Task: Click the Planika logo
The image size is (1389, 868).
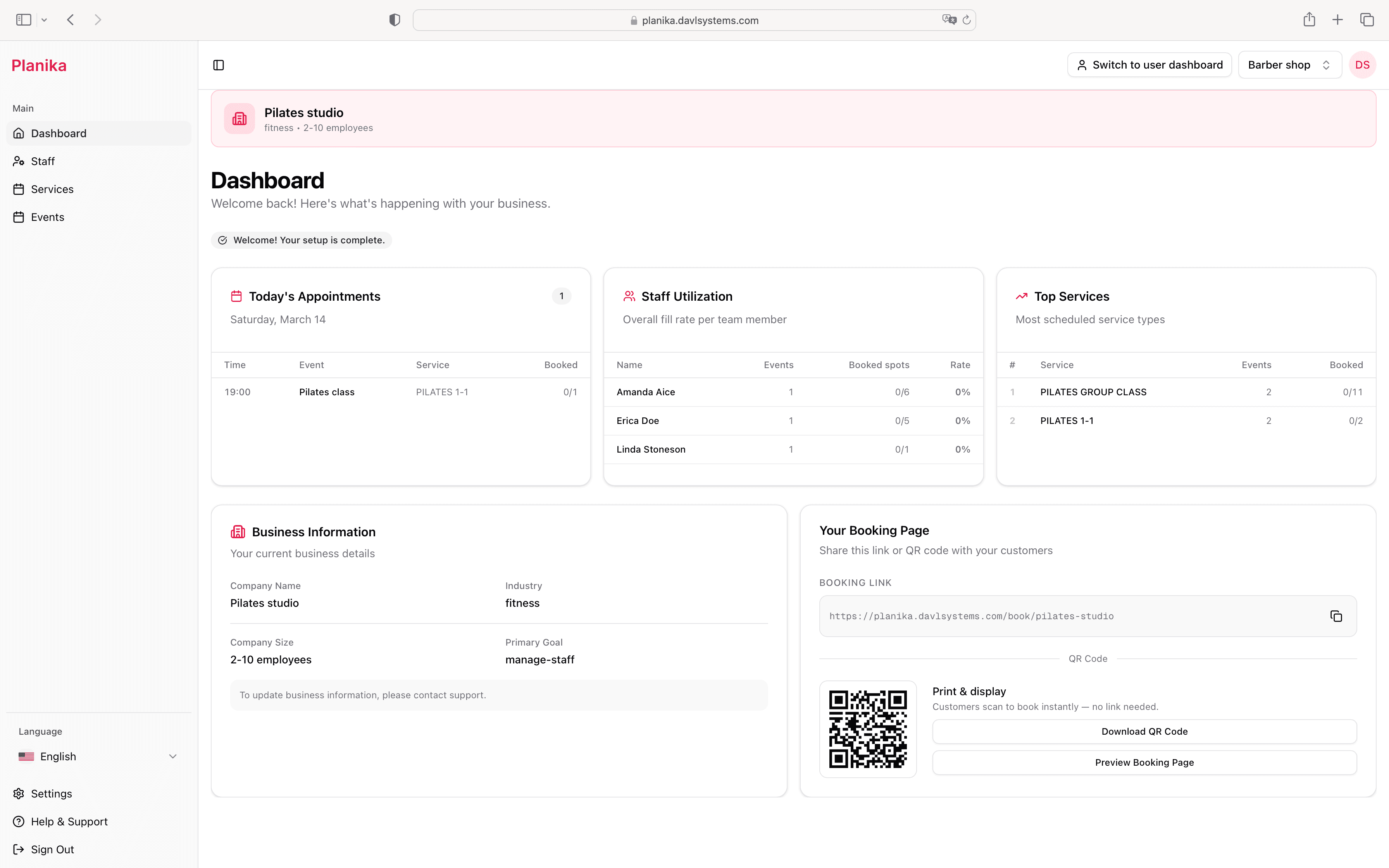Action: 39,65
